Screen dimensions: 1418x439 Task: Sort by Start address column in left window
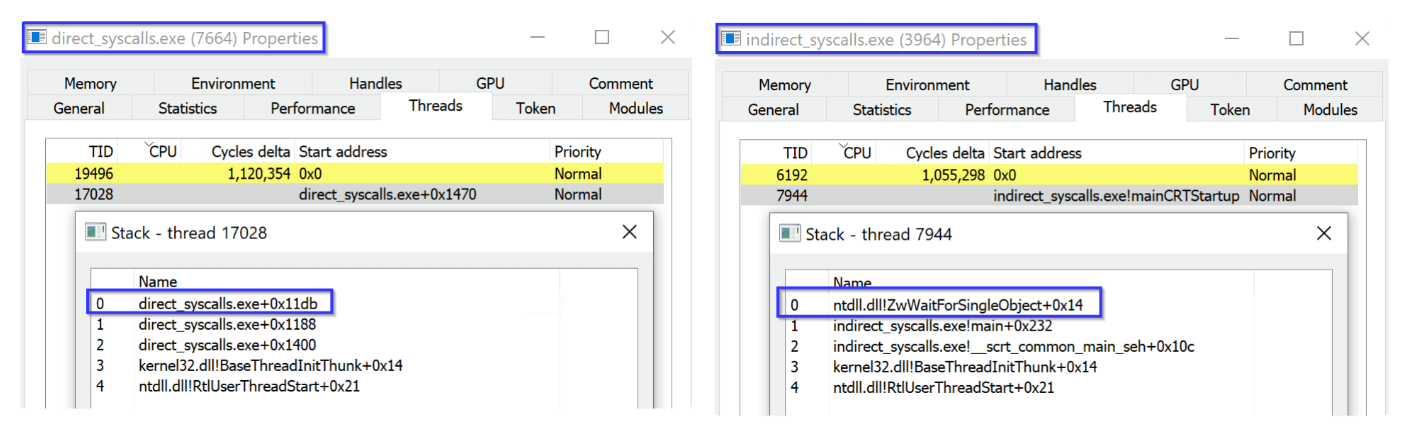pyautogui.click(x=342, y=152)
